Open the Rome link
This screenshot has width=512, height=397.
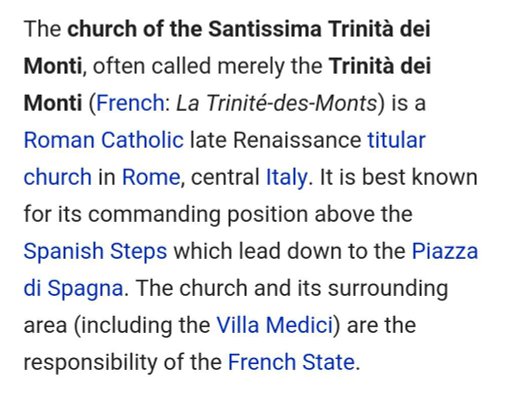(x=151, y=177)
